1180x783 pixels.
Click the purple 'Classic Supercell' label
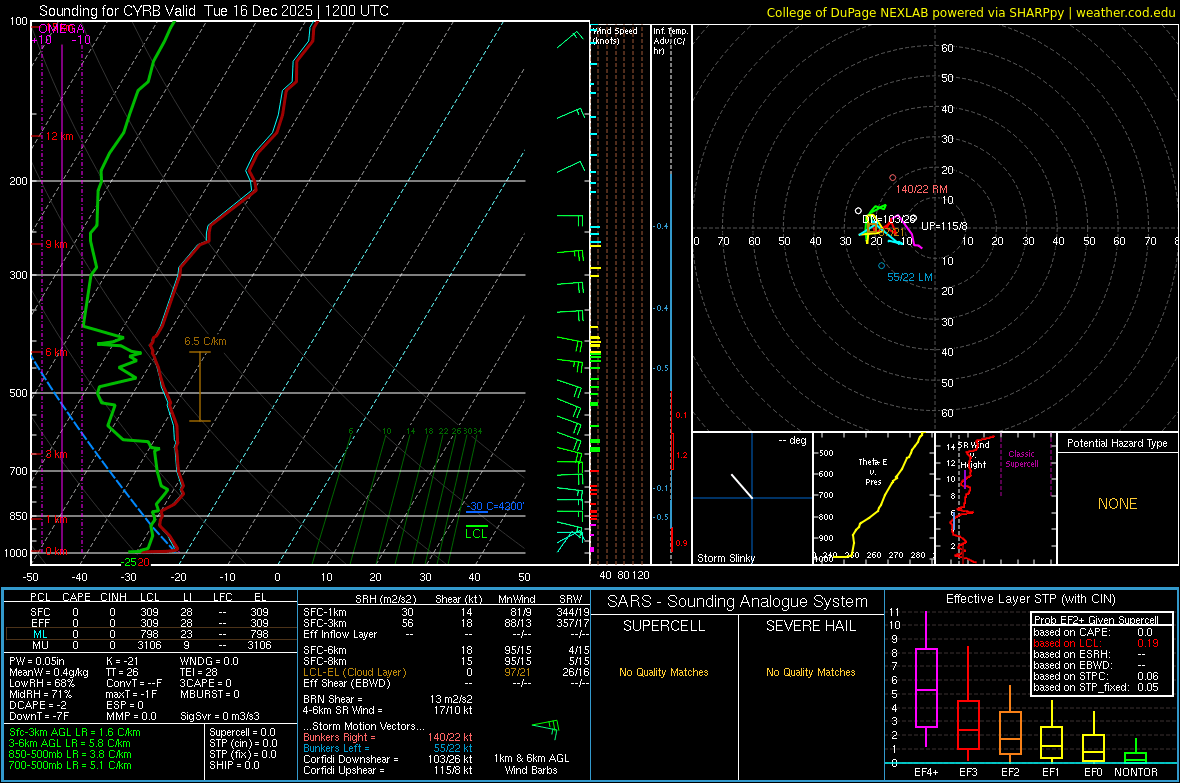1021,459
